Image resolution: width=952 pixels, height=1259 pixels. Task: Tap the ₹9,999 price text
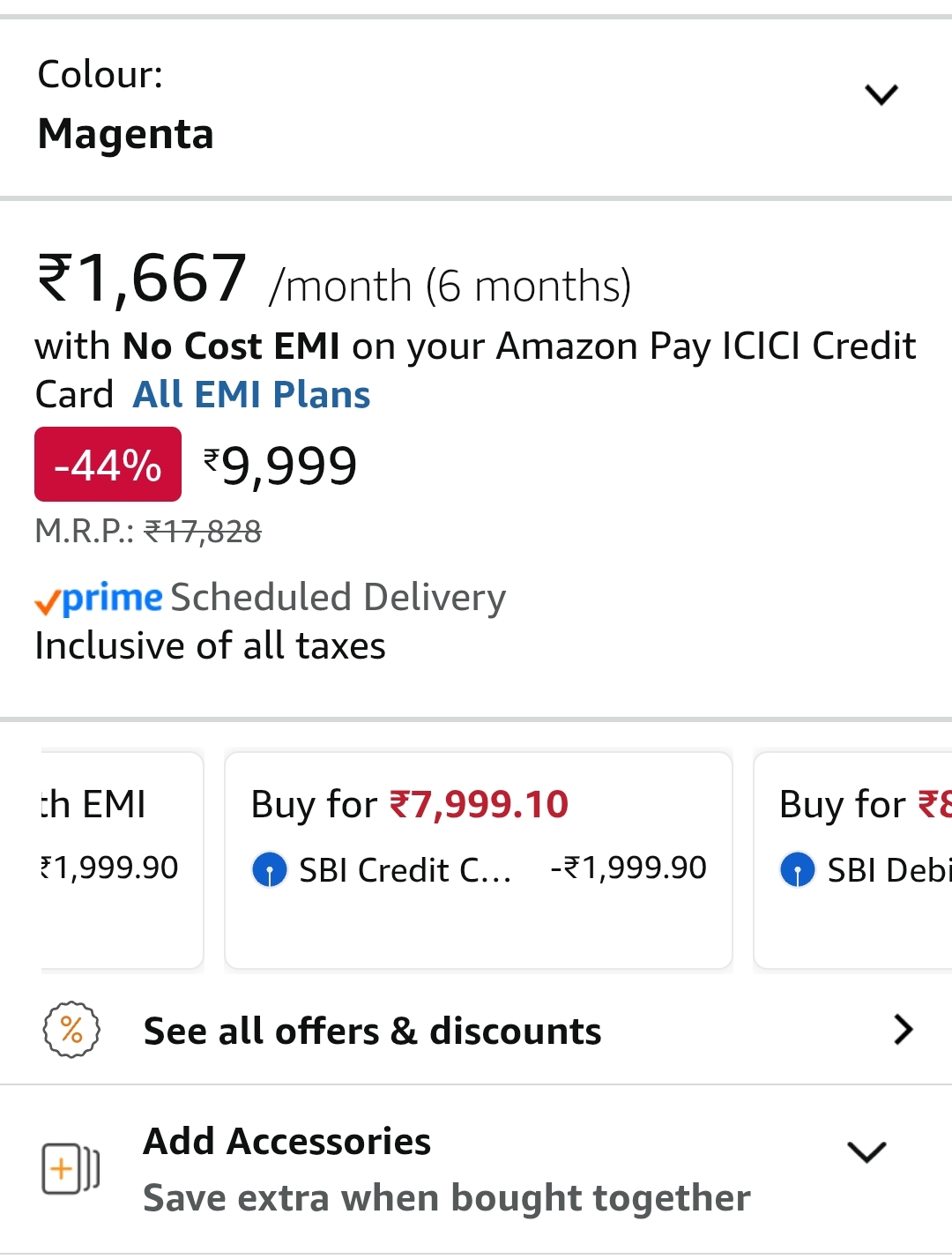(x=280, y=466)
